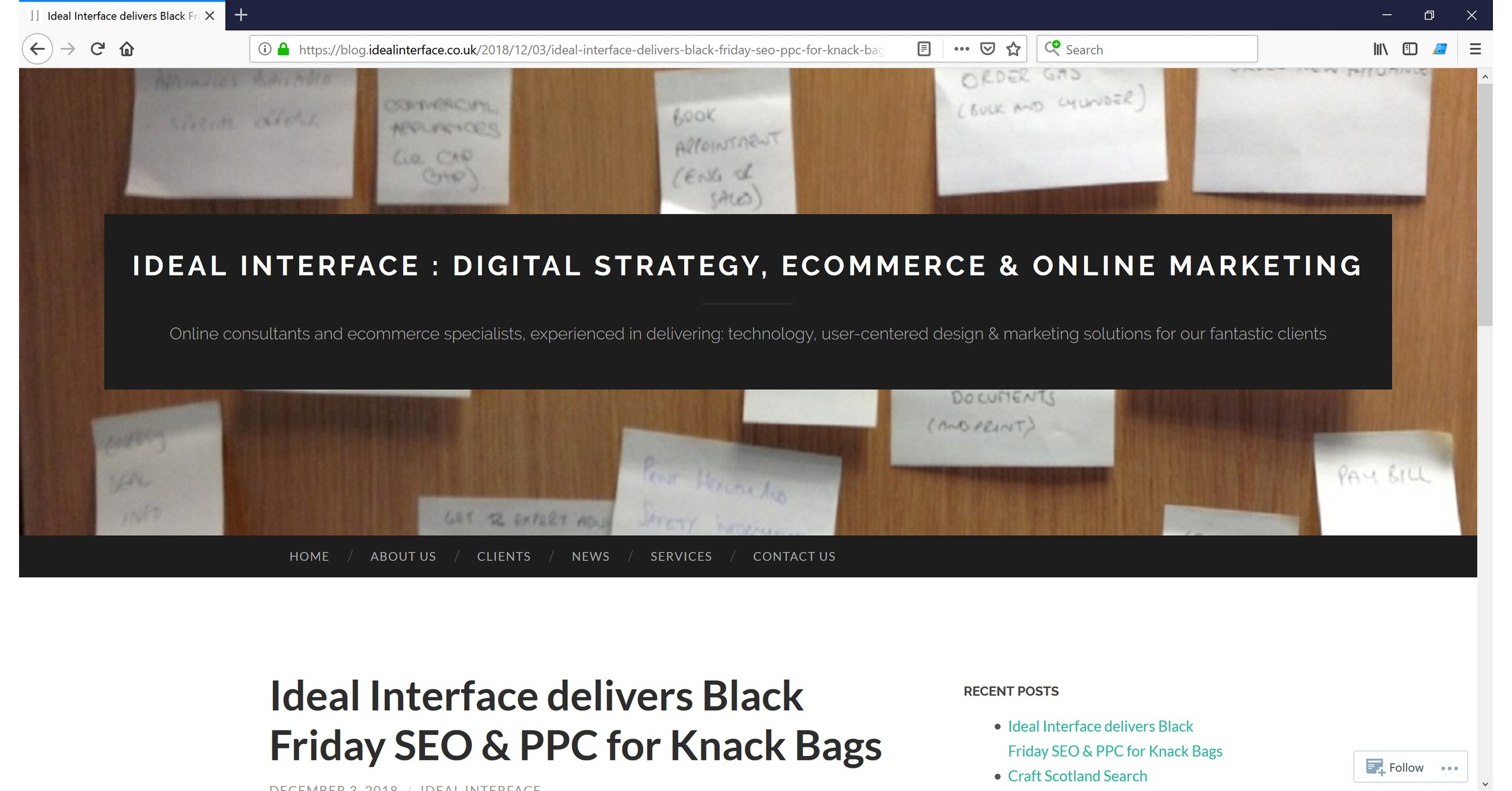Open the CONTACT US page
The width and height of the screenshot is (1512, 791).
794,556
